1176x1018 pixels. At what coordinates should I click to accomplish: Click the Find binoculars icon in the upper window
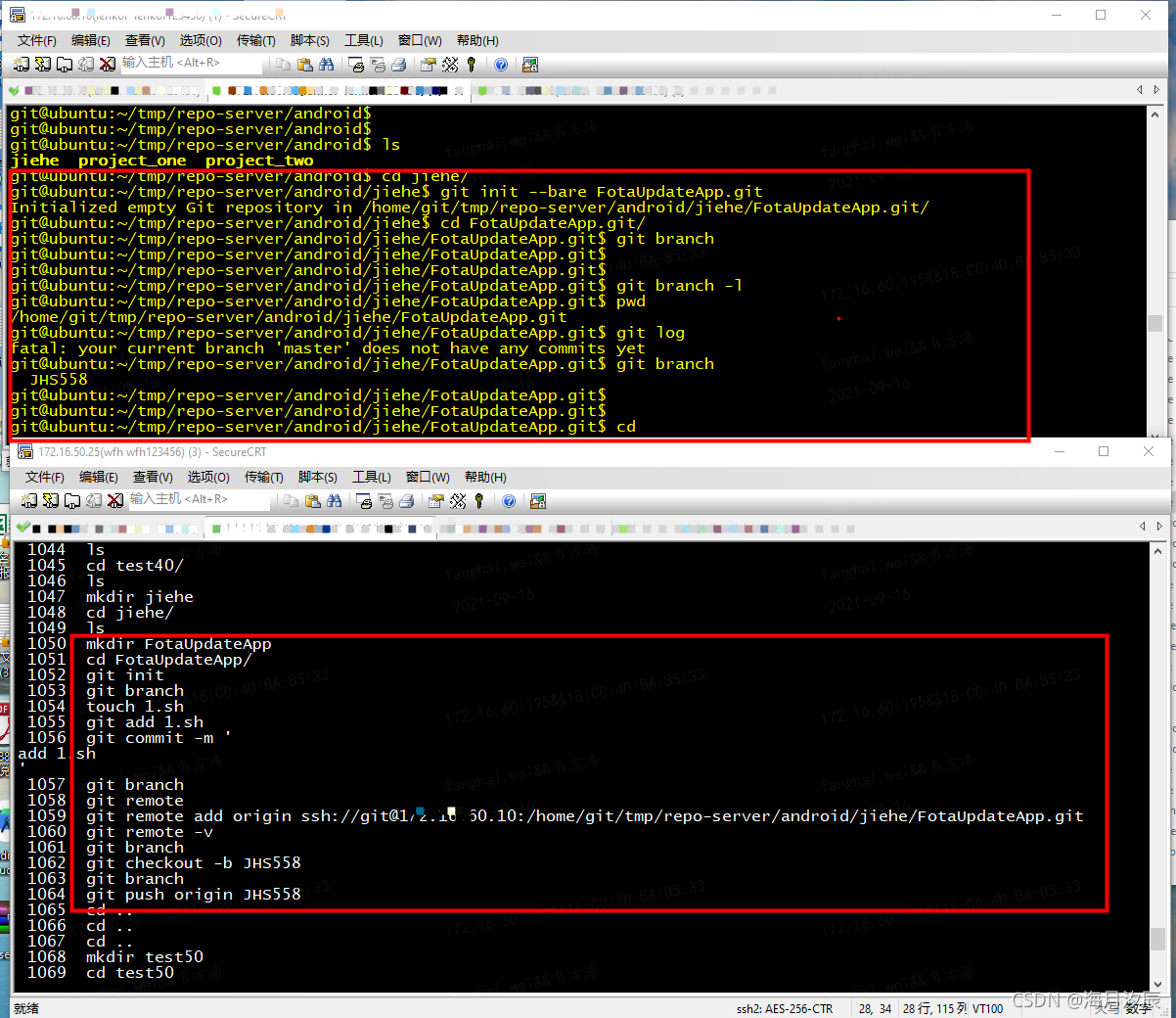click(x=327, y=65)
